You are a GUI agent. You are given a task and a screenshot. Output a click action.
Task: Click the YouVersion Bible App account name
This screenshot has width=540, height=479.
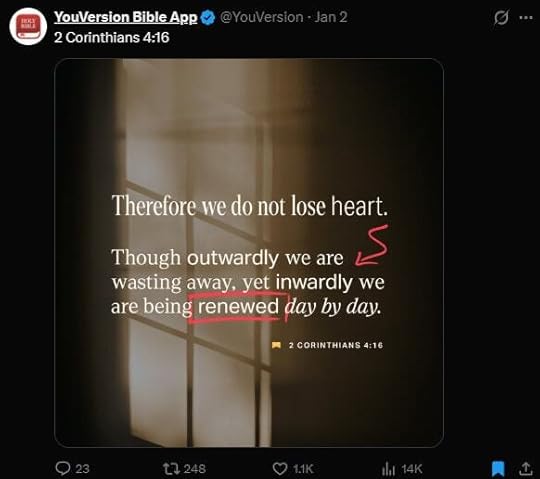[x=126, y=17]
